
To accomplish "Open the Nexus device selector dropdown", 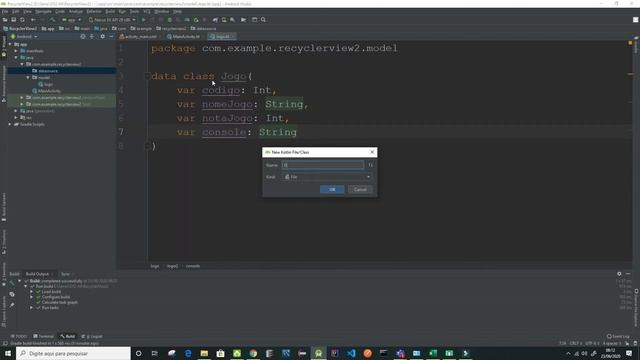I will [x=112, y=20].
